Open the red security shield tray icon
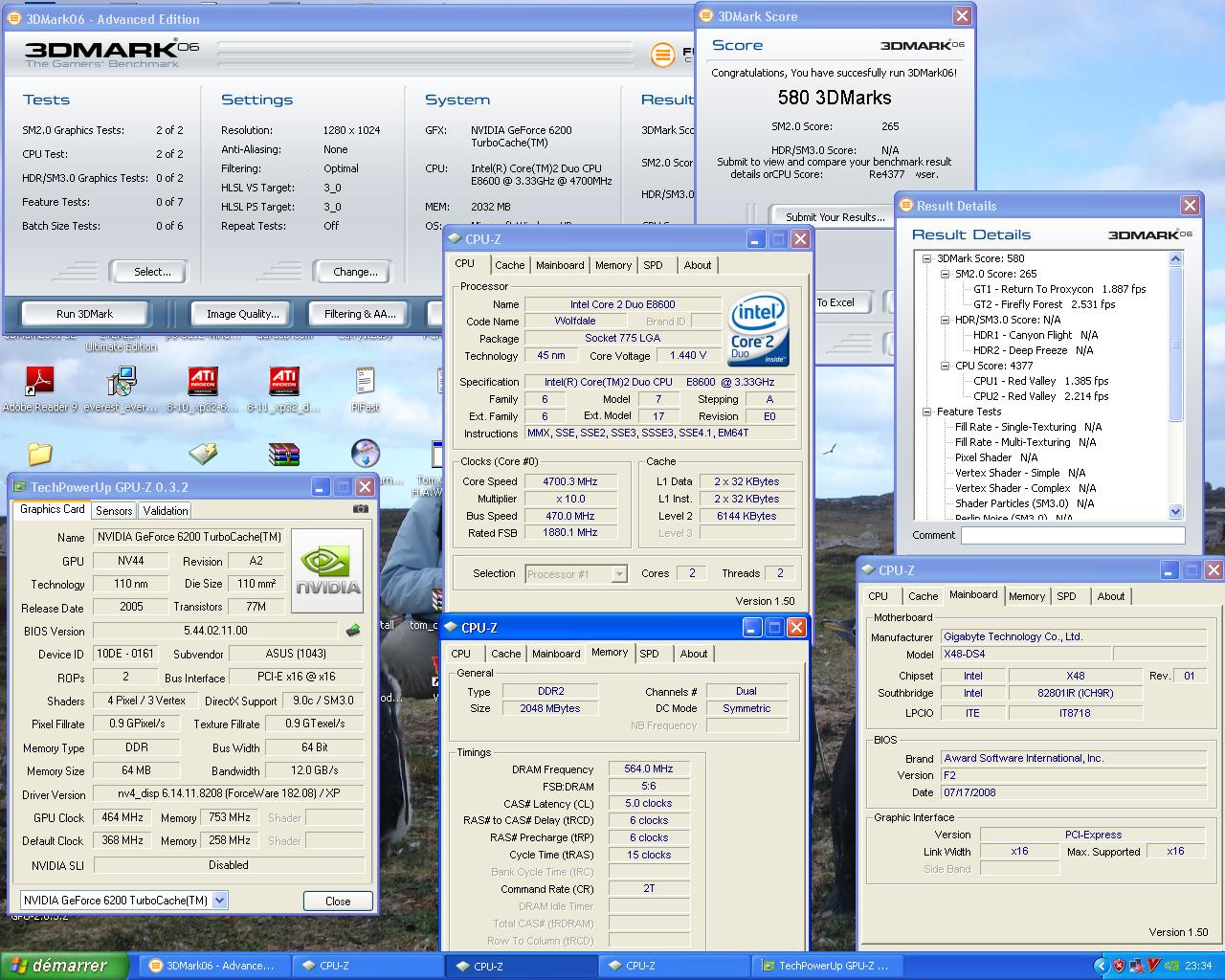The image size is (1225, 980). pyautogui.click(x=1119, y=966)
